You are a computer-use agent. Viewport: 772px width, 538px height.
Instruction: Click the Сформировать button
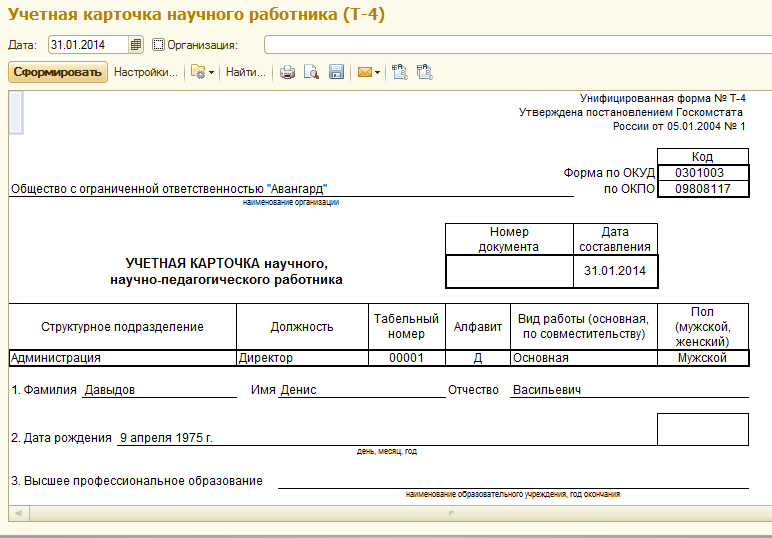click(58, 72)
